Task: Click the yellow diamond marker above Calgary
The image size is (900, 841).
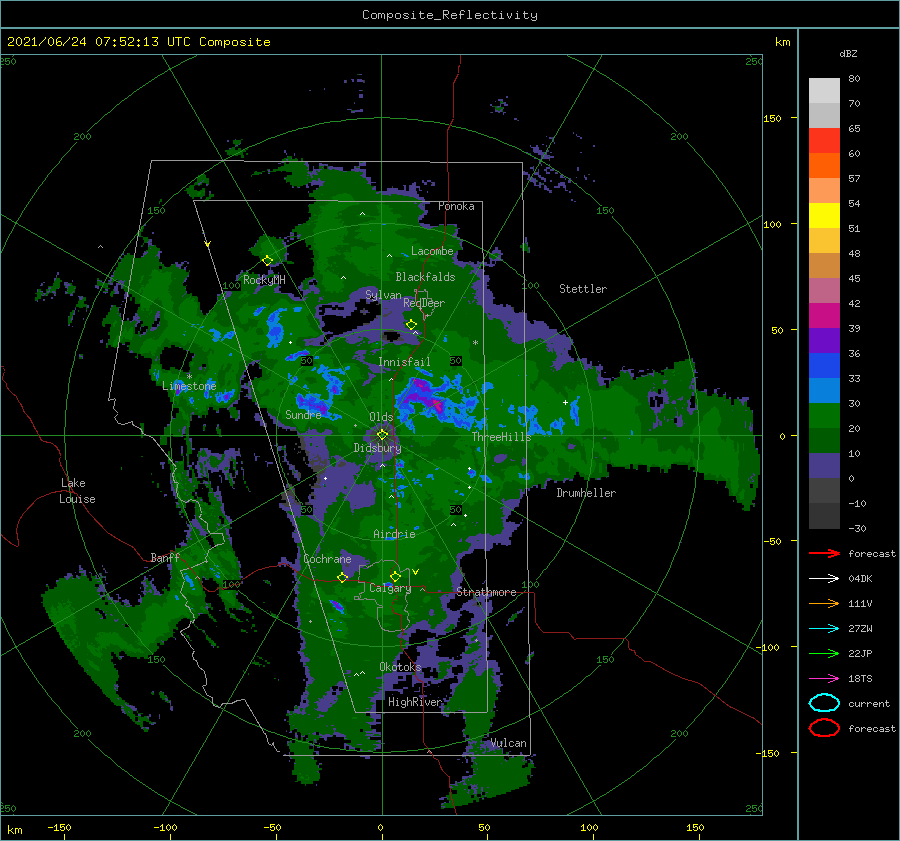Action: 395,576
